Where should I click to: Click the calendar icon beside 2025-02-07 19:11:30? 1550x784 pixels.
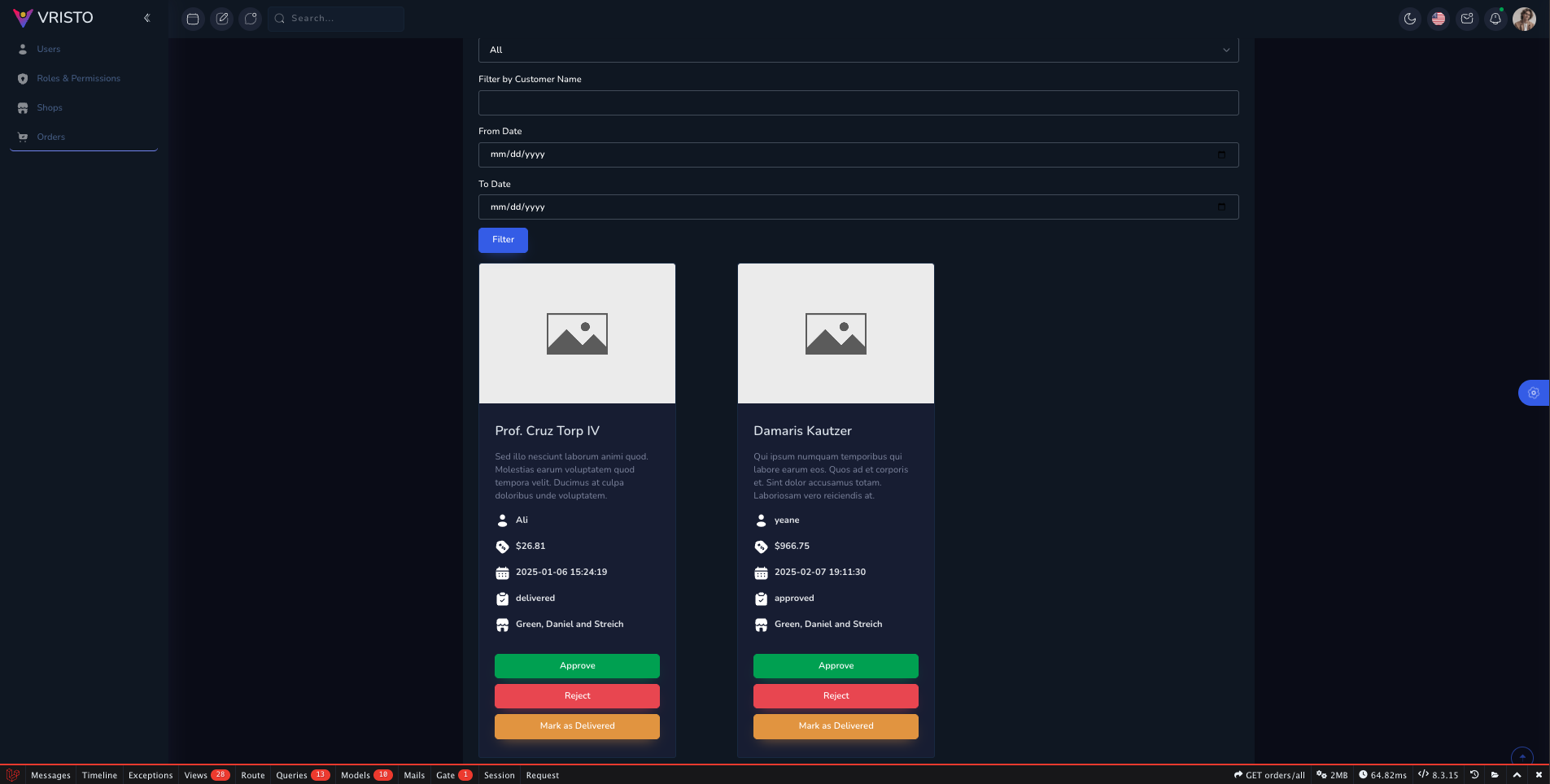coord(761,573)
